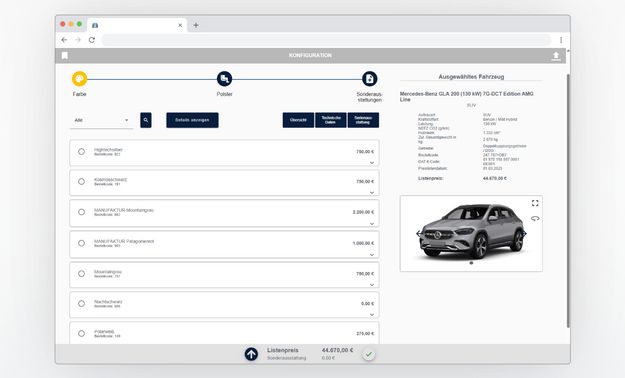625x378 pixels.
Task: Click the bookmark icon in header
Action: pyautogui.click(x=65, y=55)
